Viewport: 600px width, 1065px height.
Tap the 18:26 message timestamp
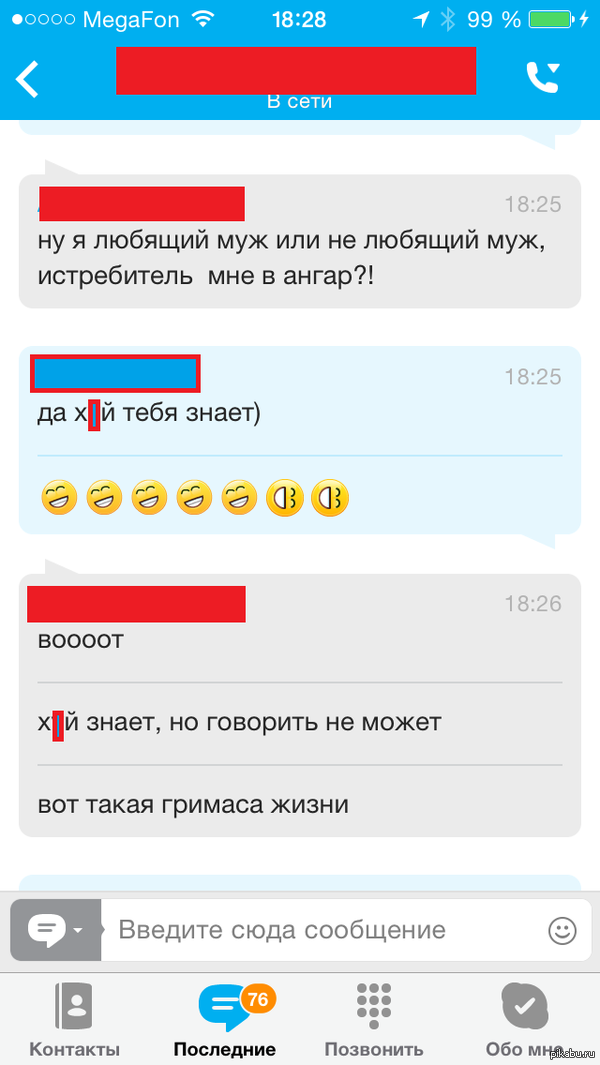(533, 603)
